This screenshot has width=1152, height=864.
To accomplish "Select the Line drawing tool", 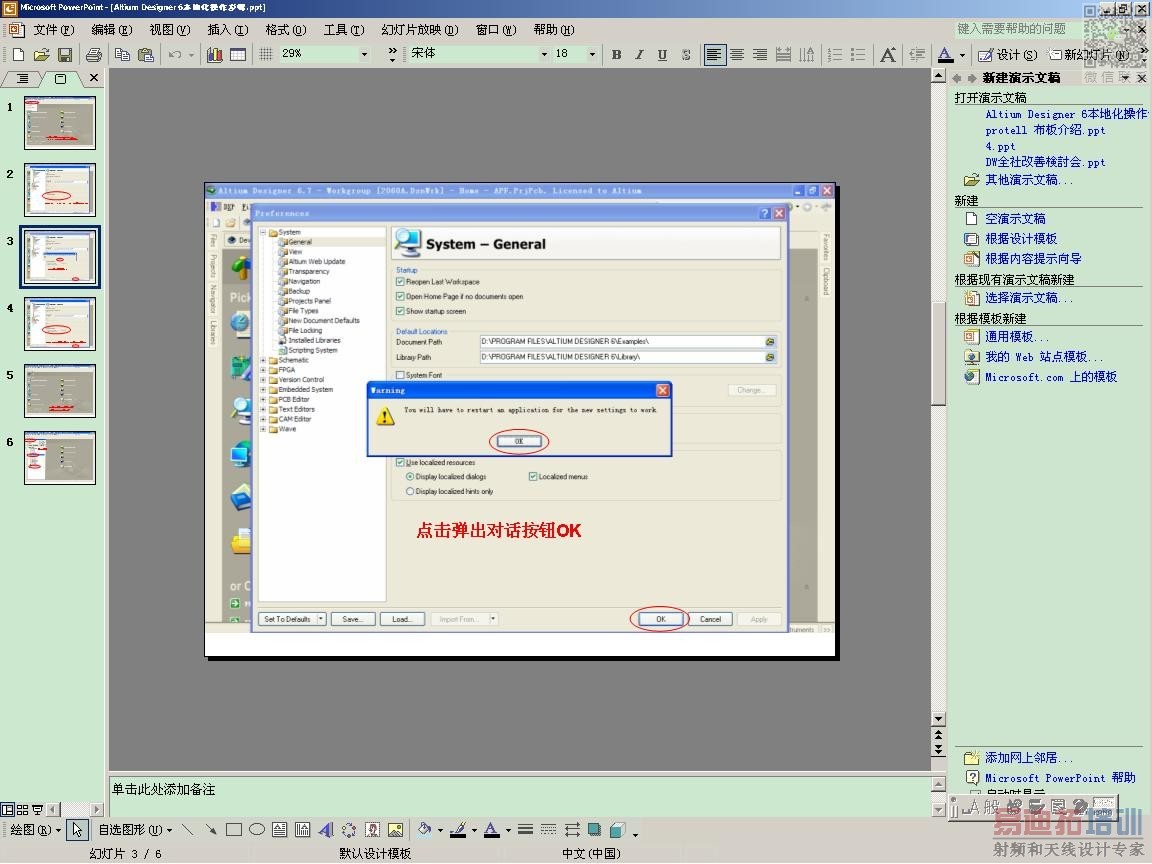I will tap(187, 829).
